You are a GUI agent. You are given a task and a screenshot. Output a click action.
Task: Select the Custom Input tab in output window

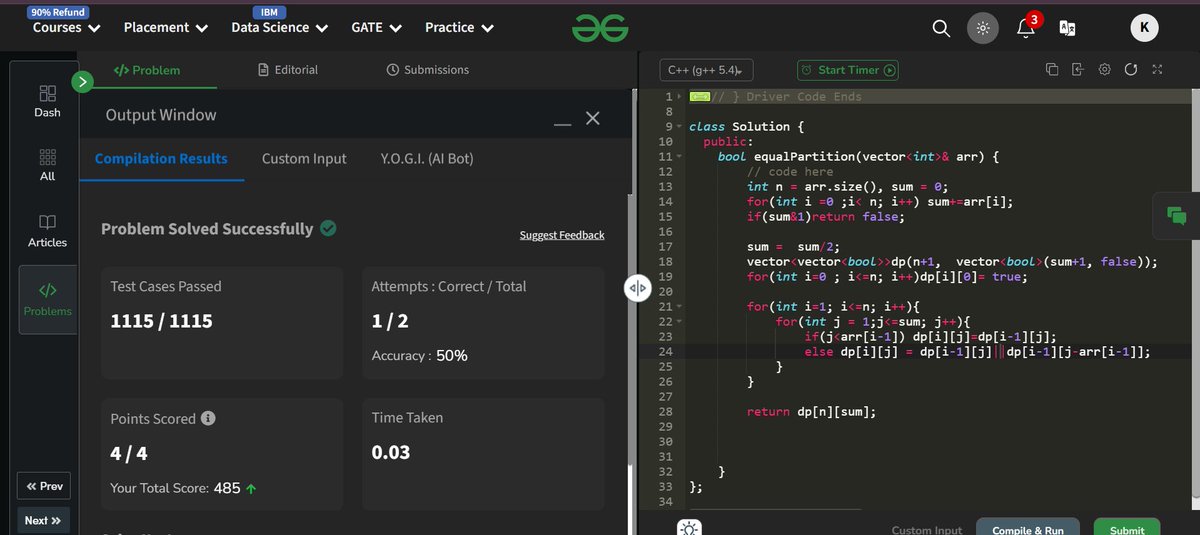[x=304, y=158]
